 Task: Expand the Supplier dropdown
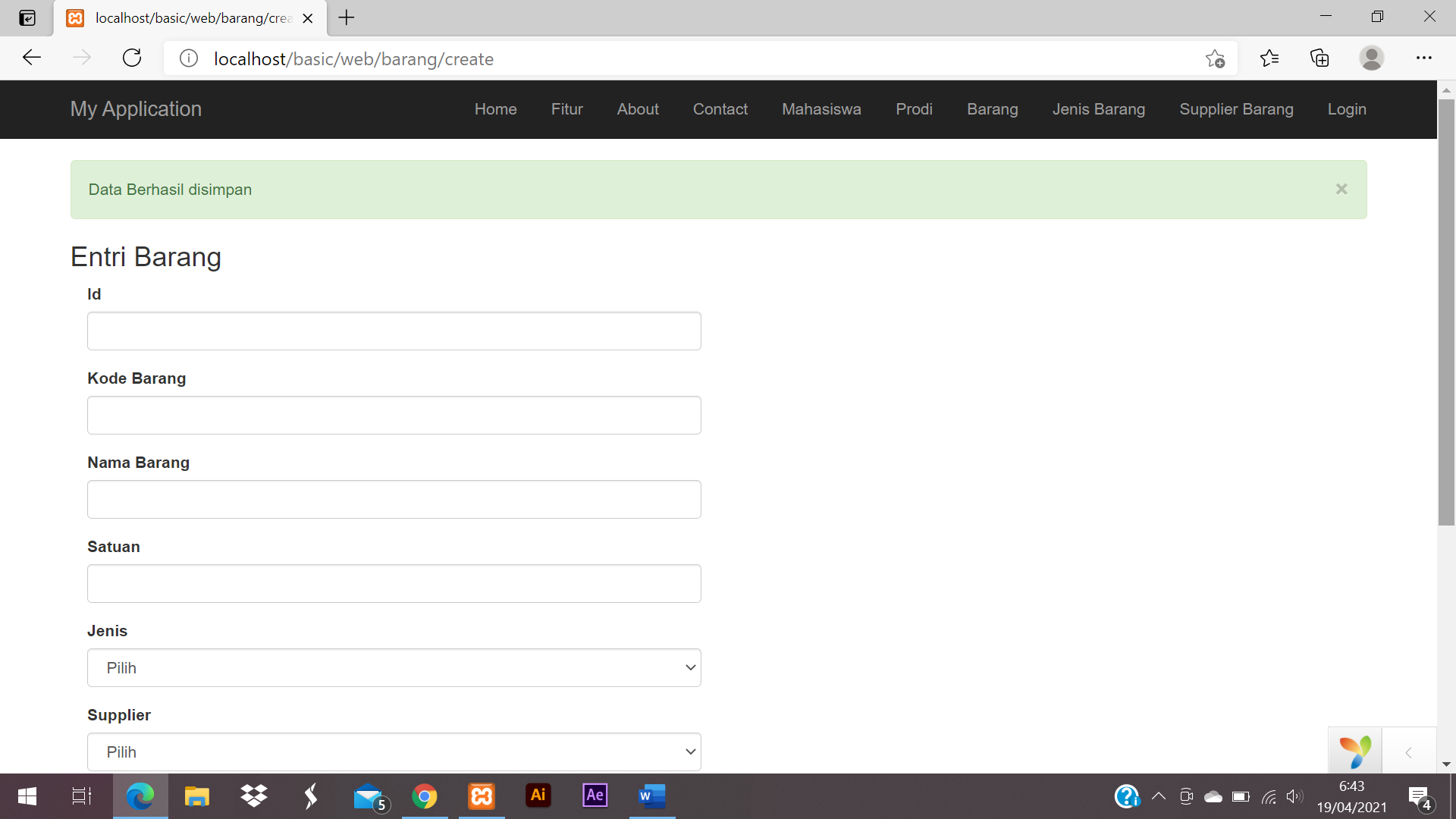point(394,752)
